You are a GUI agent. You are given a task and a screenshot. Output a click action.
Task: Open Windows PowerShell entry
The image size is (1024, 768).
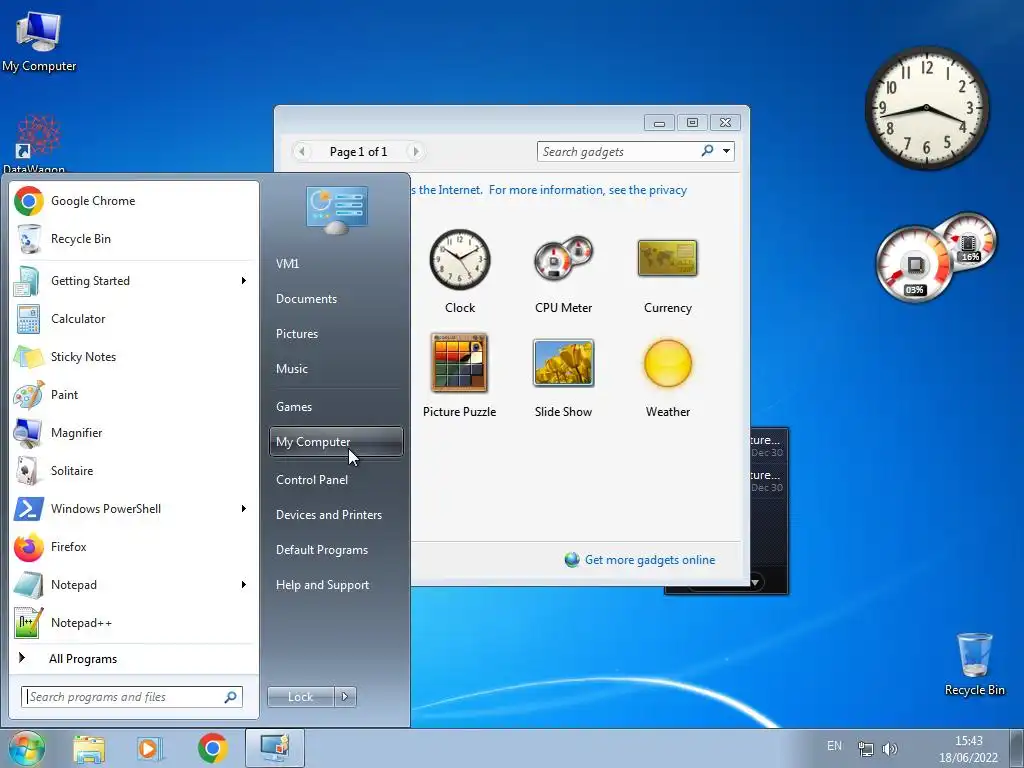(134, 509)
